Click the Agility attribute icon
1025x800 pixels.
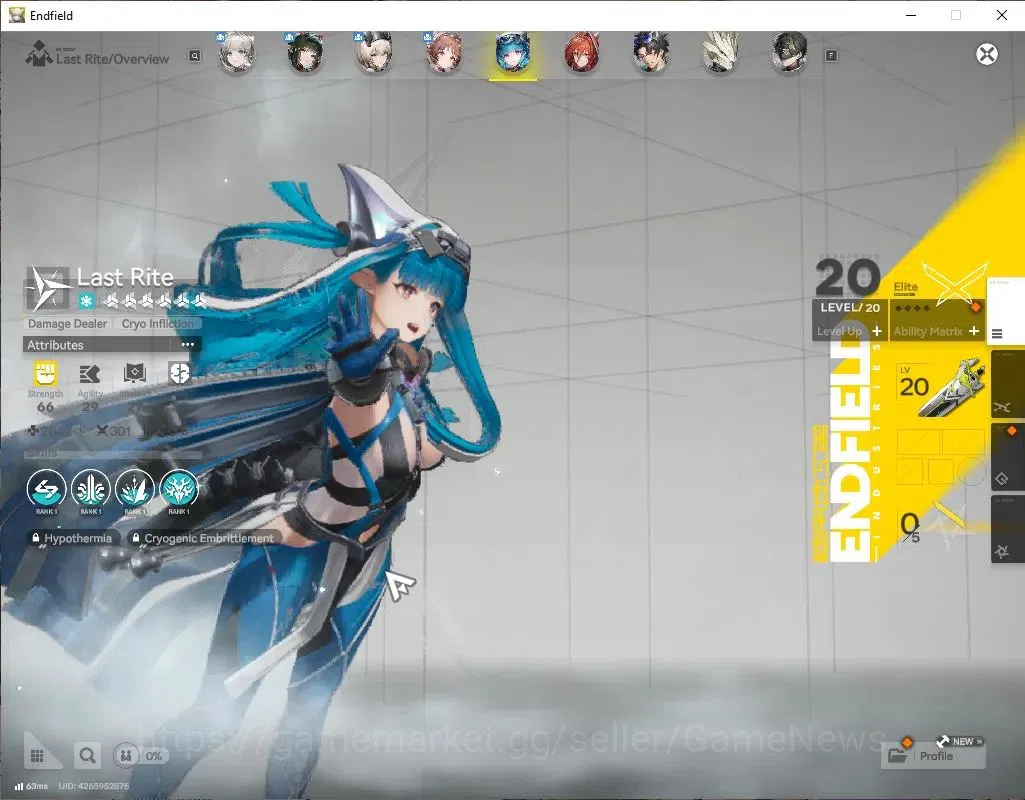point(90,374)
